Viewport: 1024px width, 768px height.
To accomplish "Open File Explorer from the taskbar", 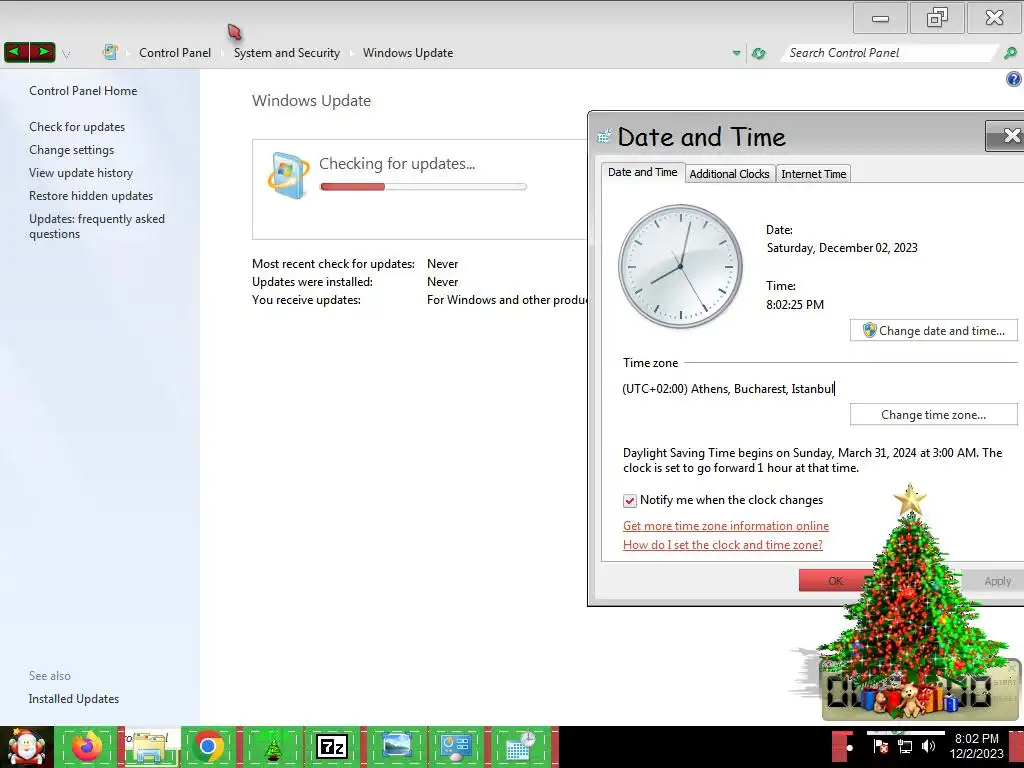I will 149,746.
